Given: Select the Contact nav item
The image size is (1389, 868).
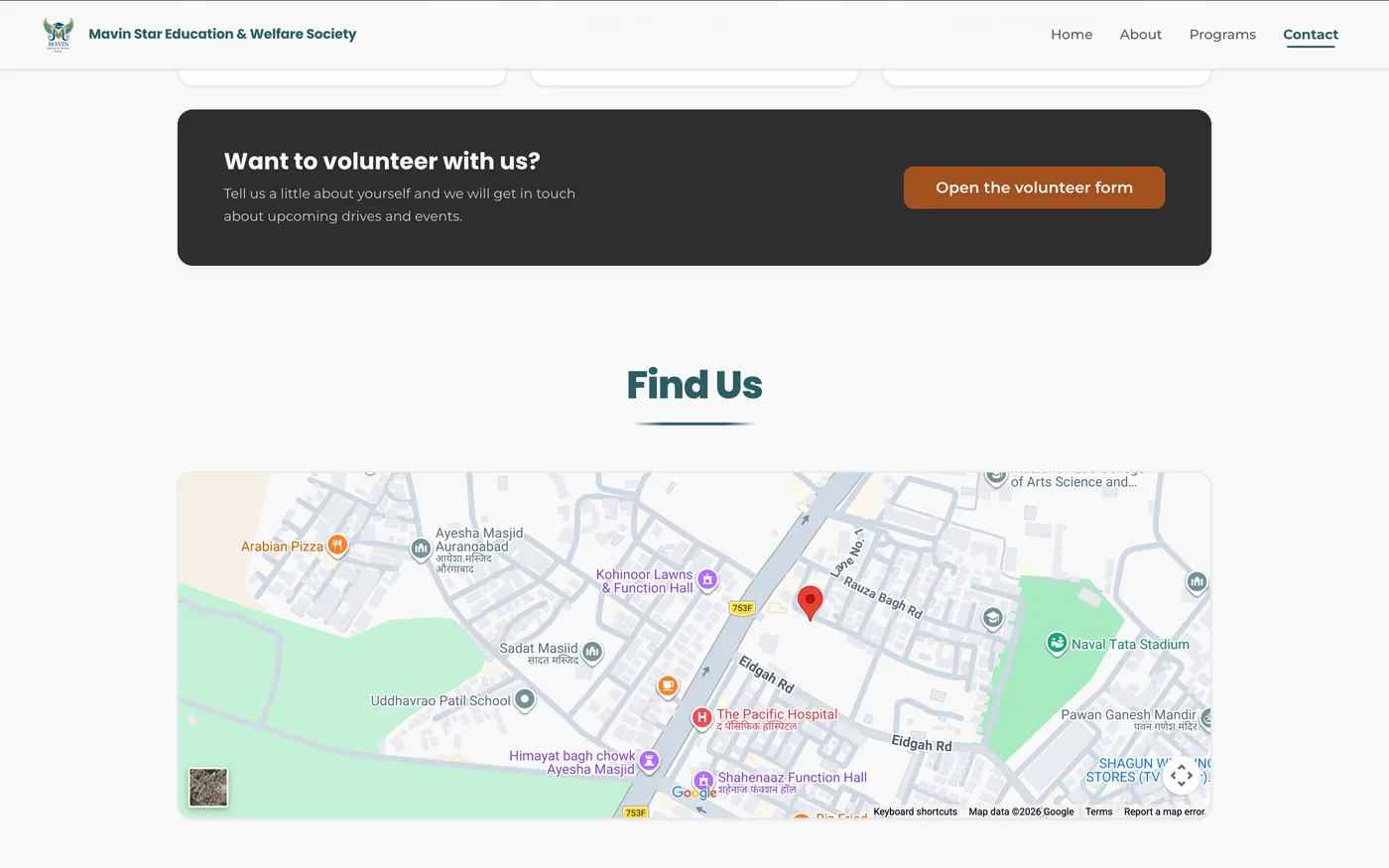Looking at the screenshot, I should [1311, 34].
